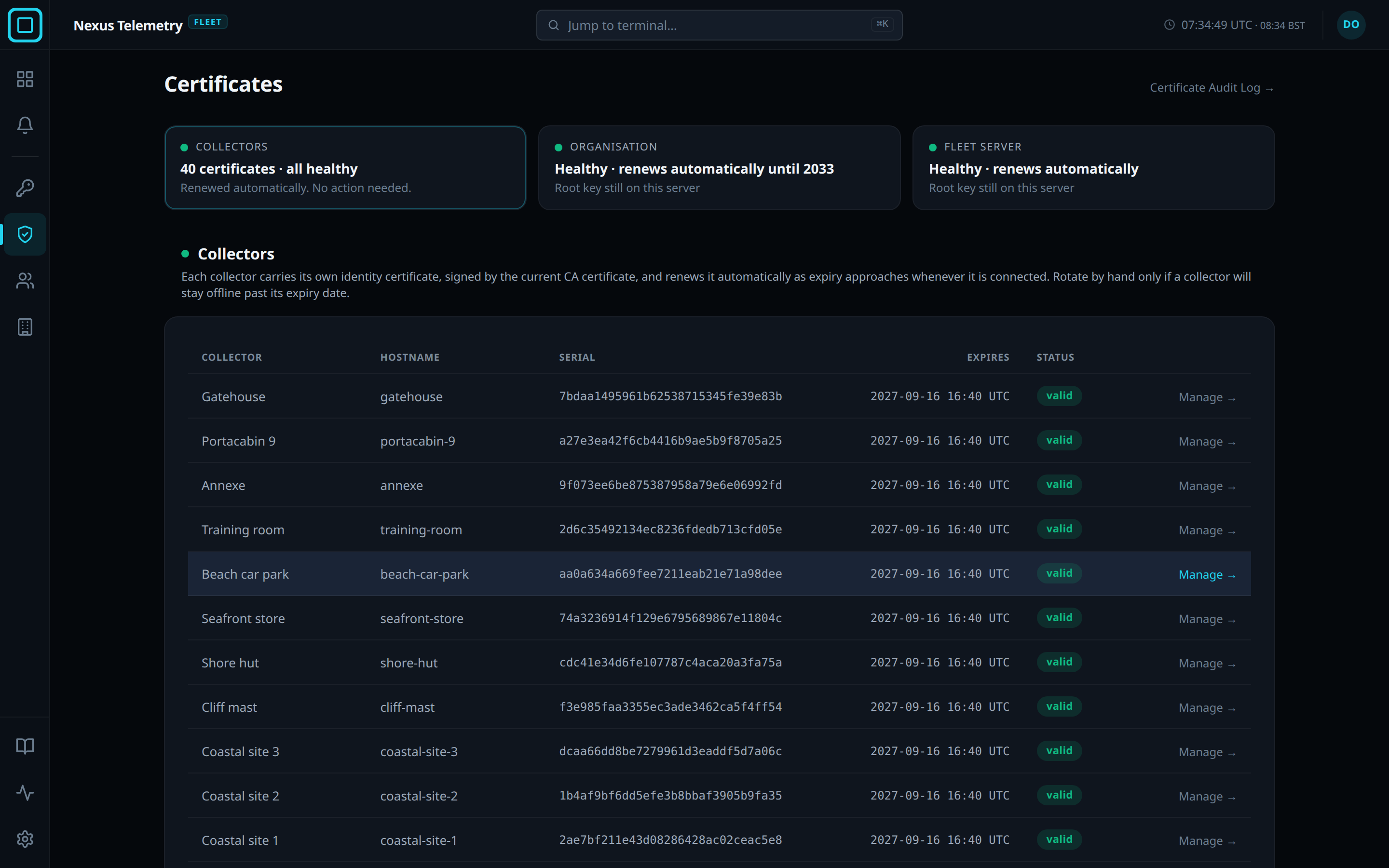
Task: Focus the Jump to terminal search field
Action: (719, 25)
